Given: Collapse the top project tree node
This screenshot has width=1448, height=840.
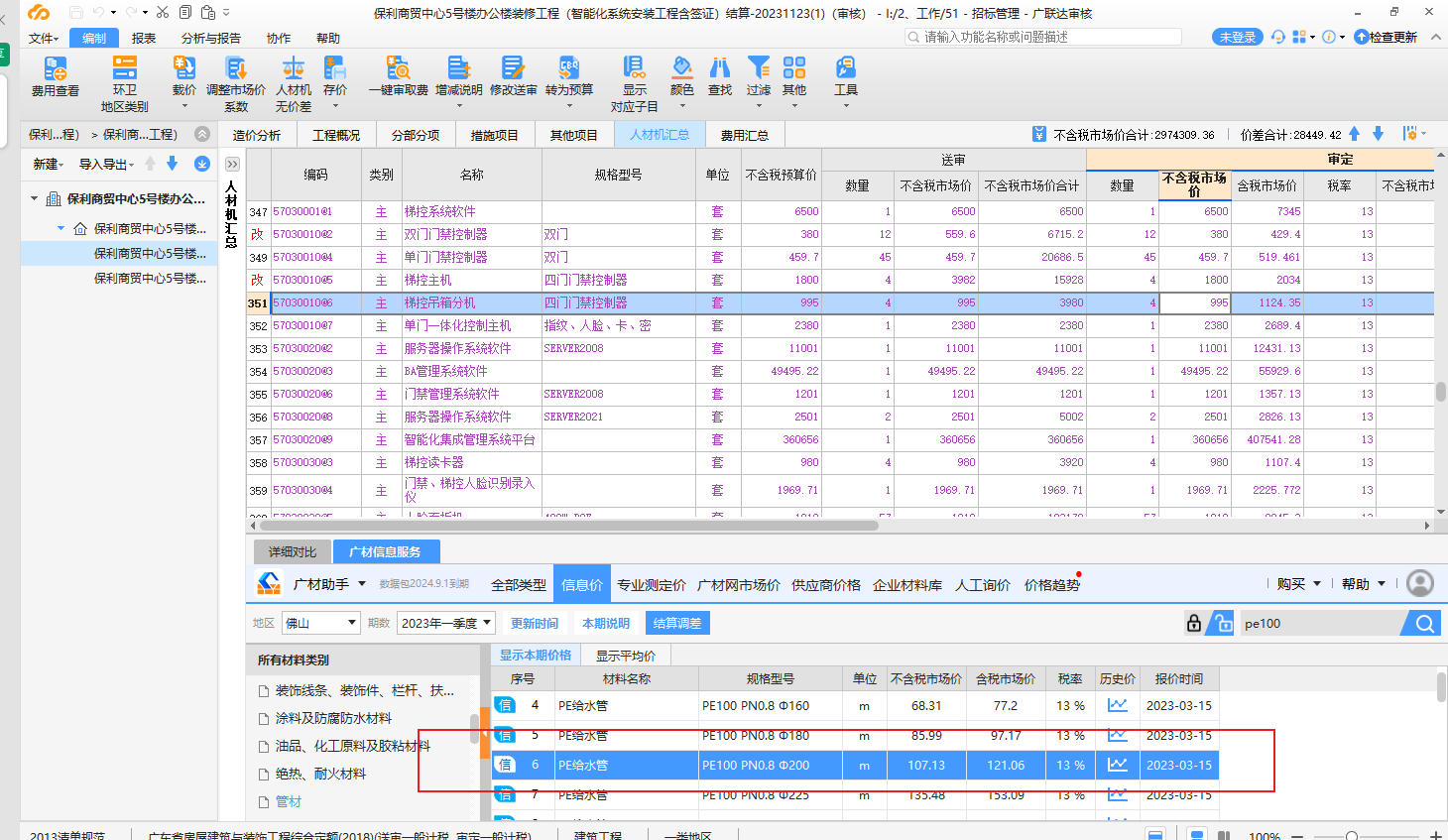Looking at the screenshot, I should click(35, 198).
